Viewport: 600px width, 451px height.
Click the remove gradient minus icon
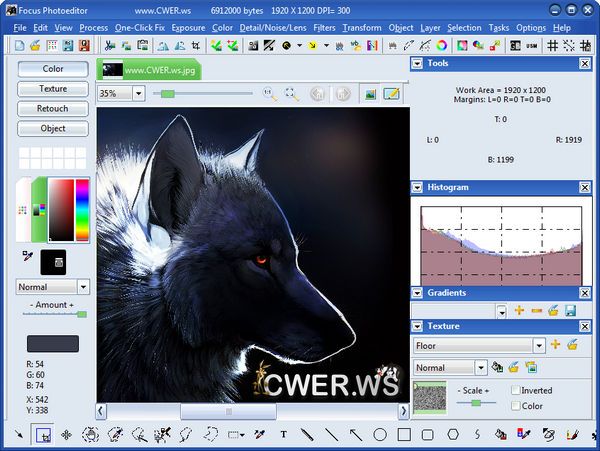(536, 311)
